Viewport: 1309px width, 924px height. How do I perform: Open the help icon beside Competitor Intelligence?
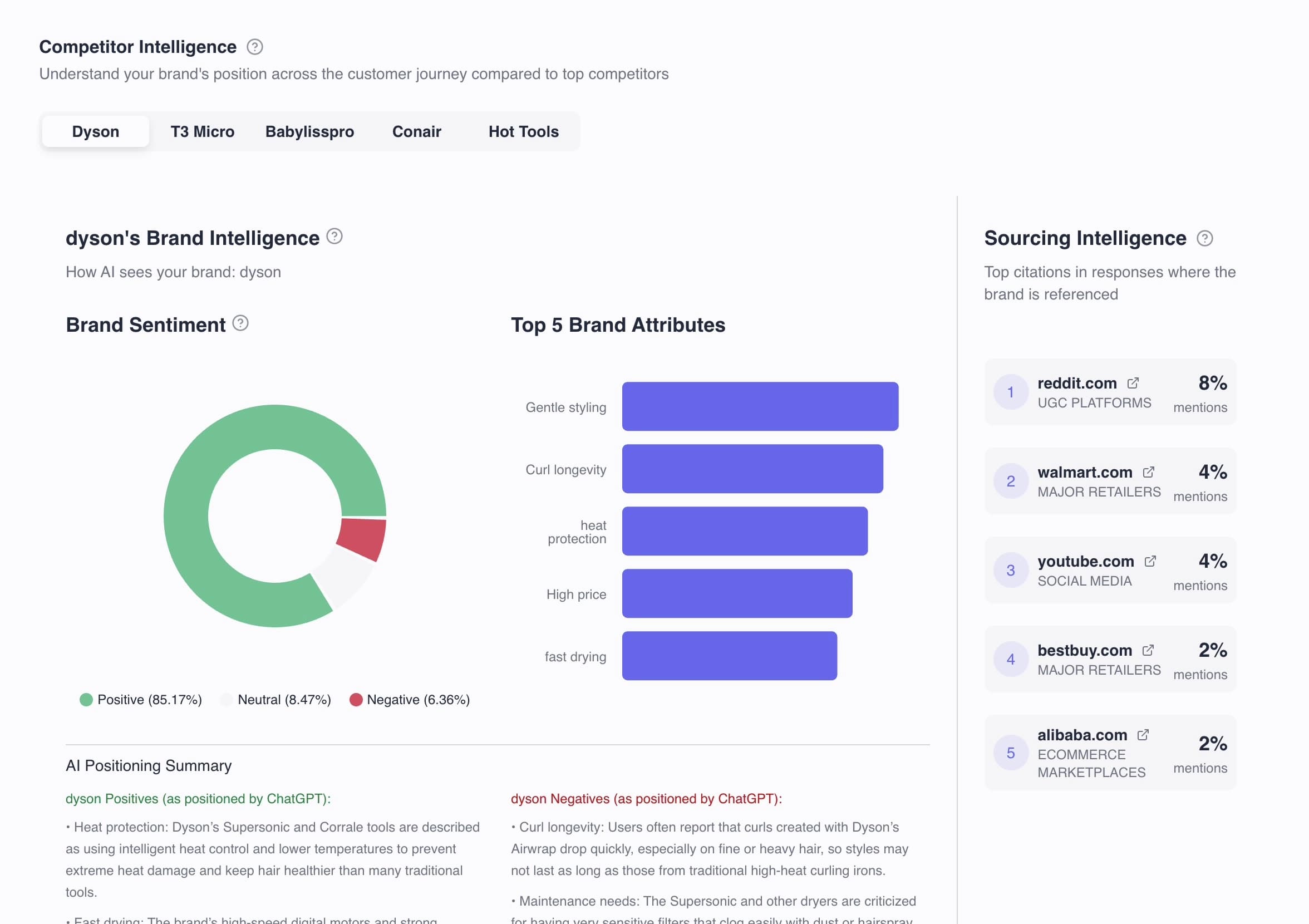(x=255, y=47)
